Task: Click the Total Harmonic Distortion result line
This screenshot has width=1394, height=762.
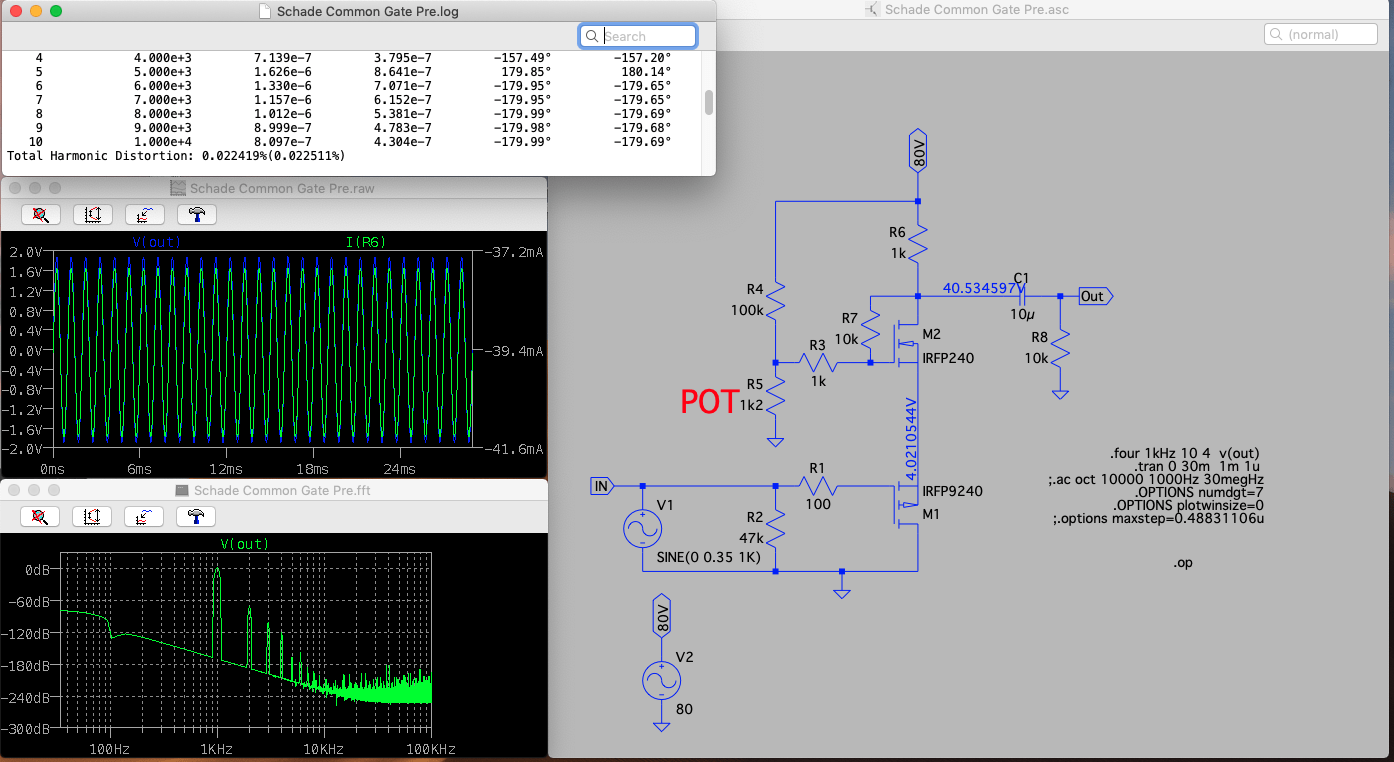Action: 176,156
